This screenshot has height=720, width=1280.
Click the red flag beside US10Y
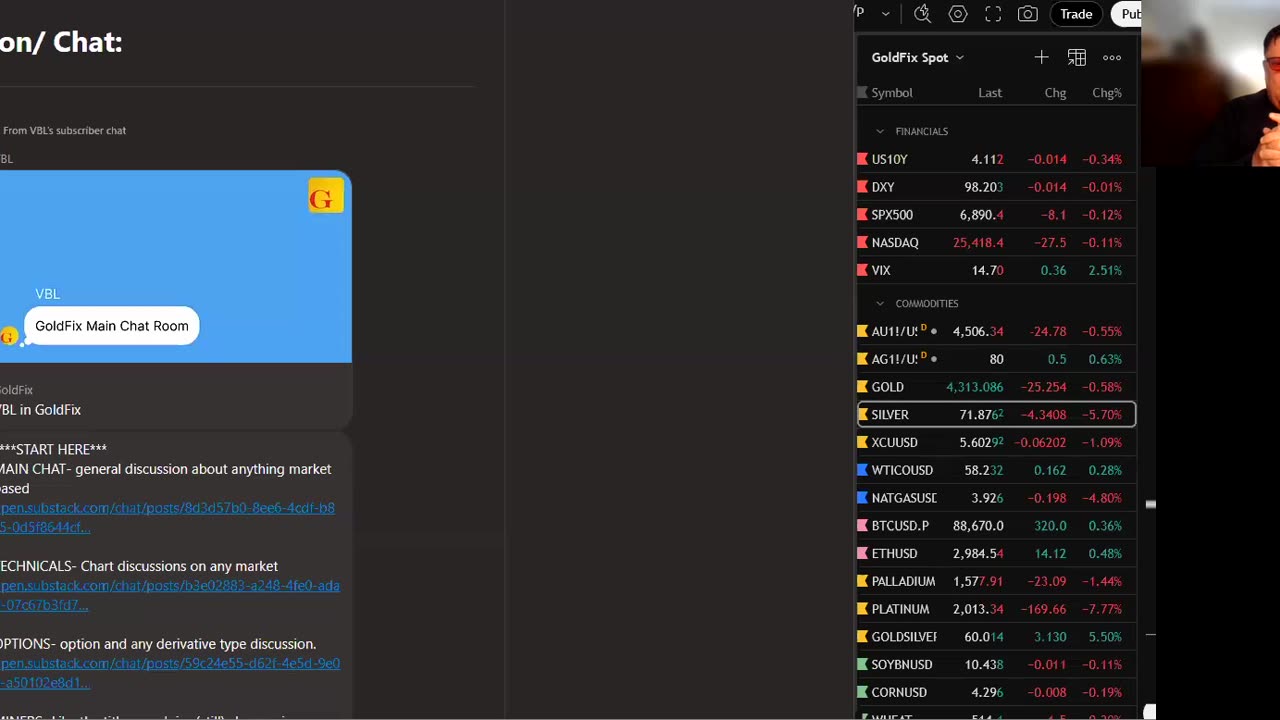pyautogui.click(x=862, y=159)
